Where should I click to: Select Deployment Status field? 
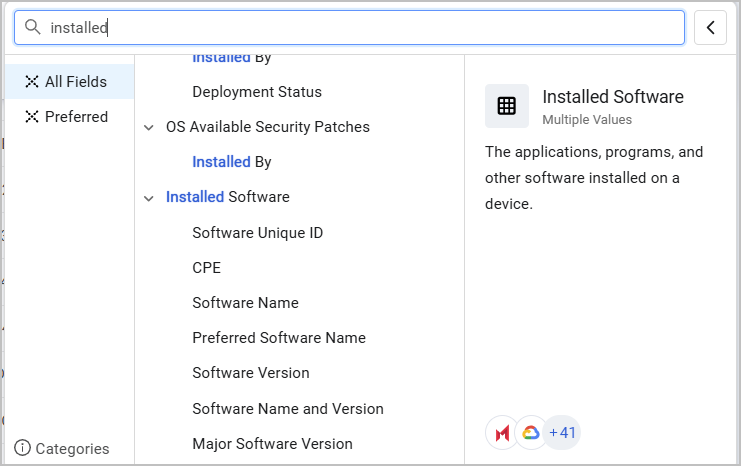pyautogui.click(x=257, y=92)
